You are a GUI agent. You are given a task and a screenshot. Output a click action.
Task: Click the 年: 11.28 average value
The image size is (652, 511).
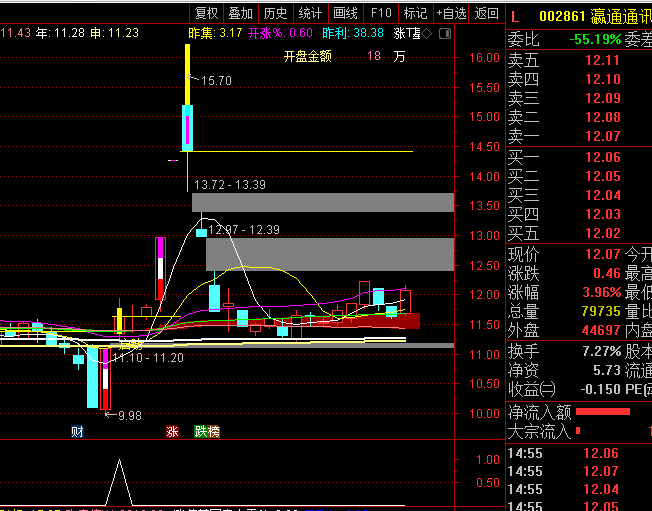[x=60, y=33]
